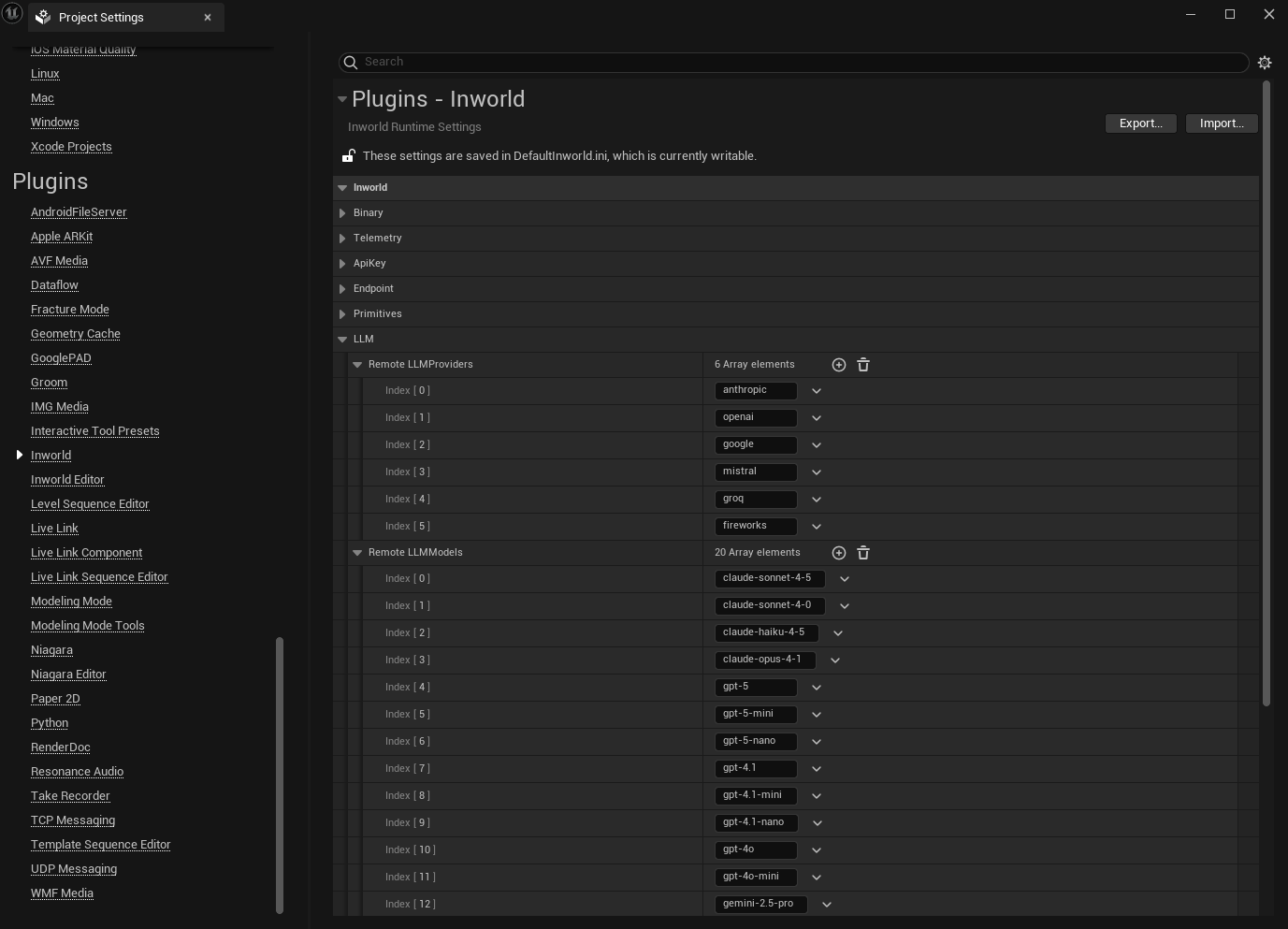The image size is (1288, 929).
Task: Click the sidebar category scrollbar
Action: pos(279,775)
